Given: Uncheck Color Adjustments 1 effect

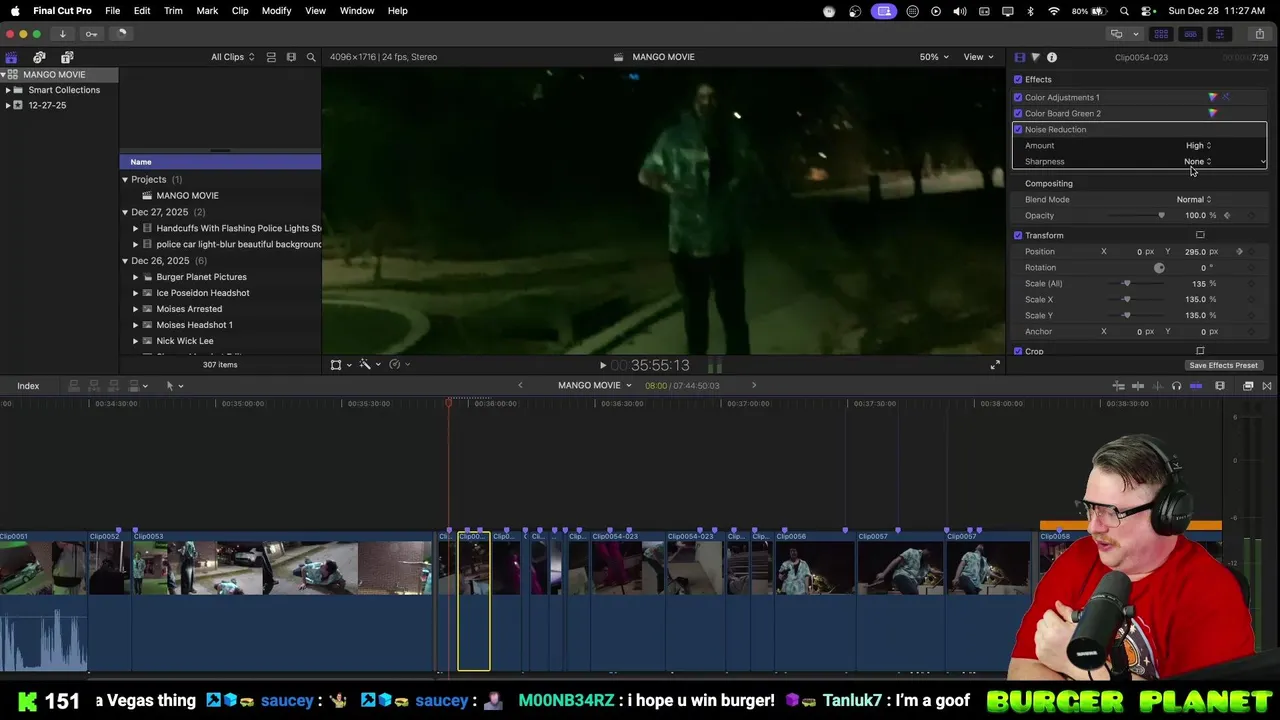Looking at the screenshot, I should tap(1018, 97).
